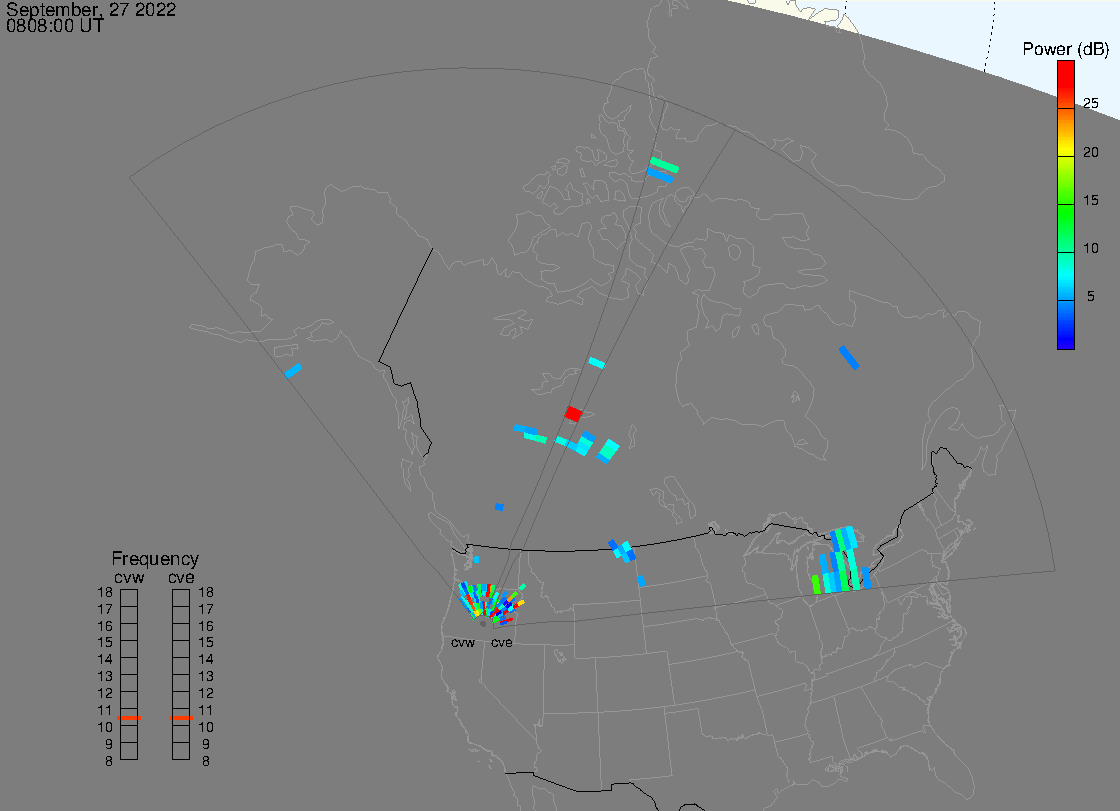This screenshot has width=1120, height=811.
Task: Click the blue echo cell east of Hudson Bay
Action: pyautogui.click(x=849, y=357)
